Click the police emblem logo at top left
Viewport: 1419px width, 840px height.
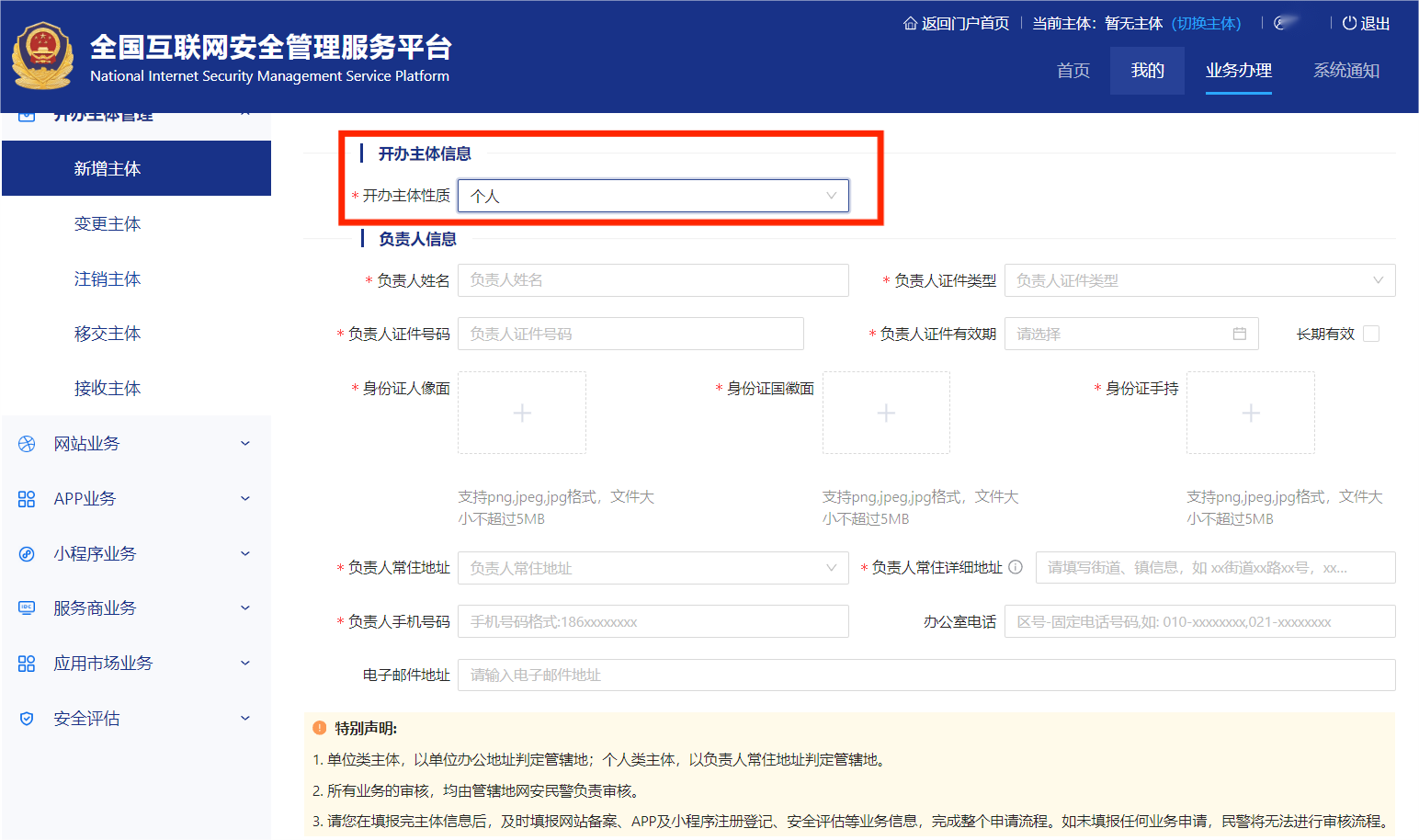(x=42, y=55)
